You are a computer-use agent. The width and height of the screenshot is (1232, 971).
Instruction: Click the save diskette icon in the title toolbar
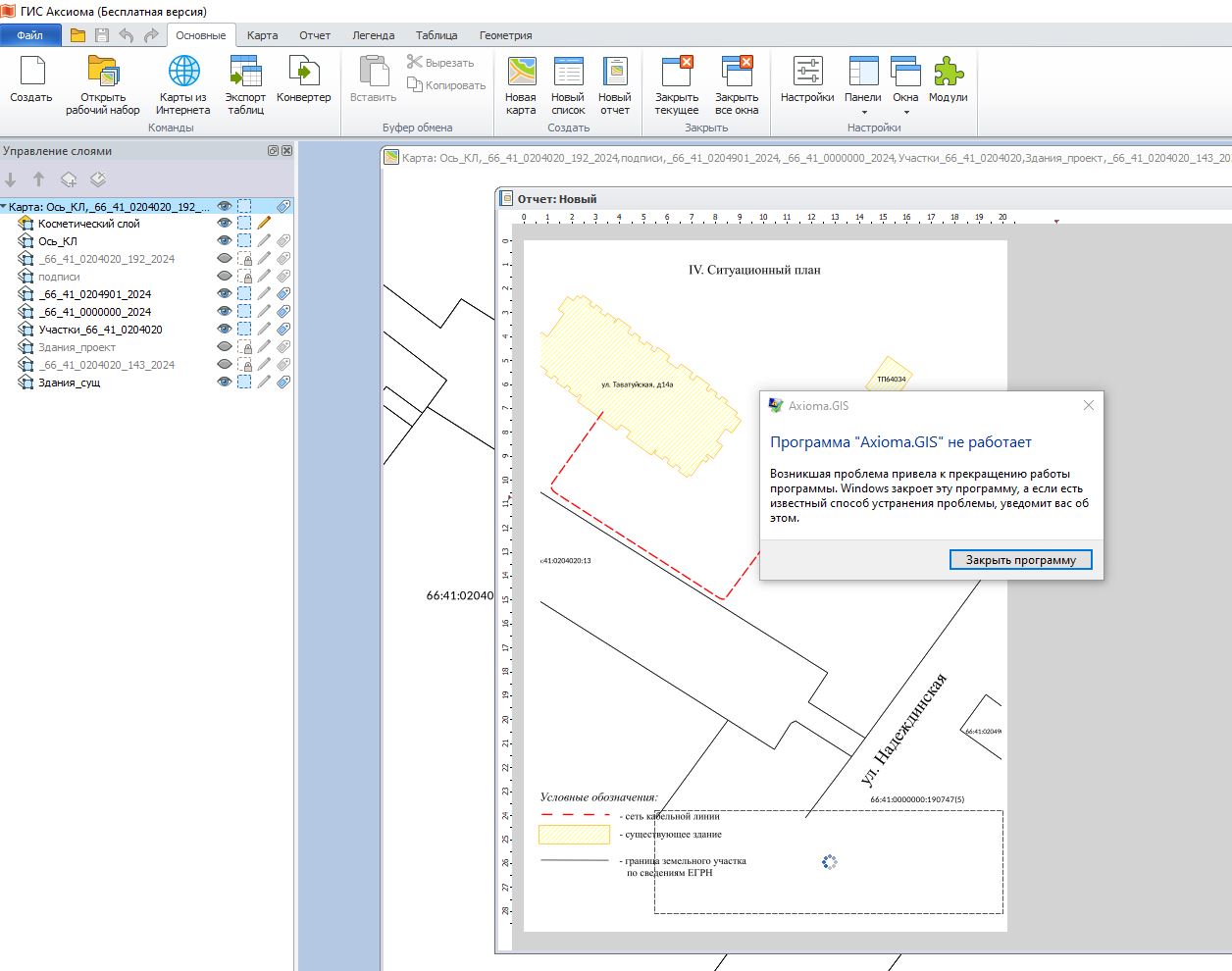coord(102,35)
